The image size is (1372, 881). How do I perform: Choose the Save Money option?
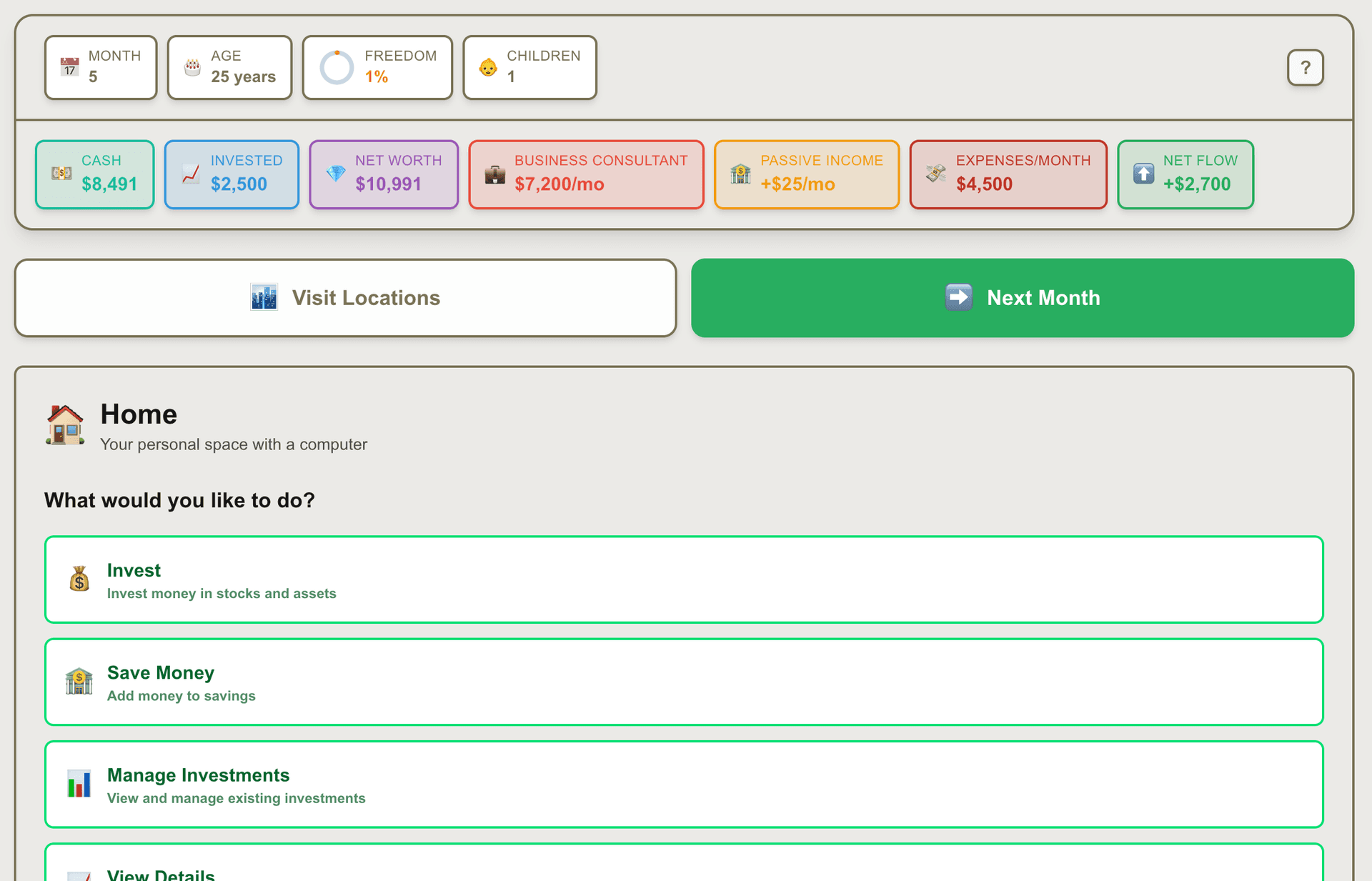[683, 682]
